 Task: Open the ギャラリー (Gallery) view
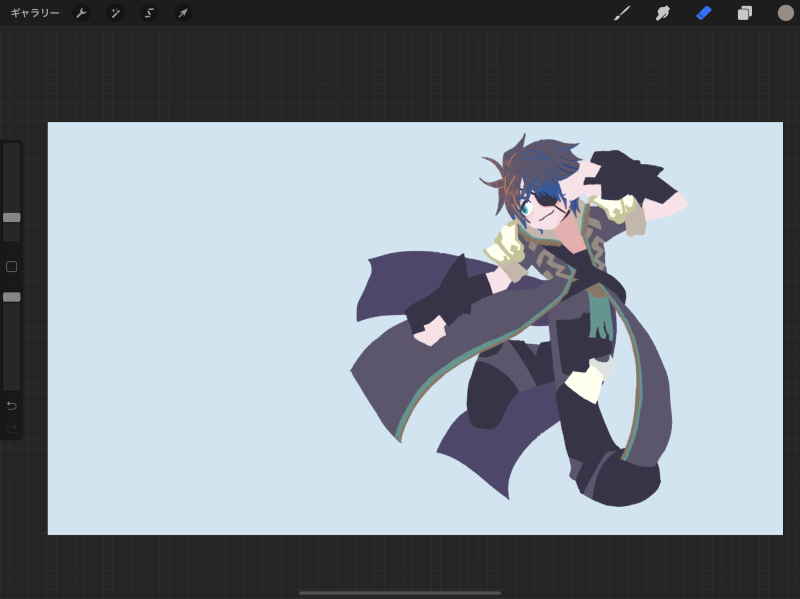35,13
